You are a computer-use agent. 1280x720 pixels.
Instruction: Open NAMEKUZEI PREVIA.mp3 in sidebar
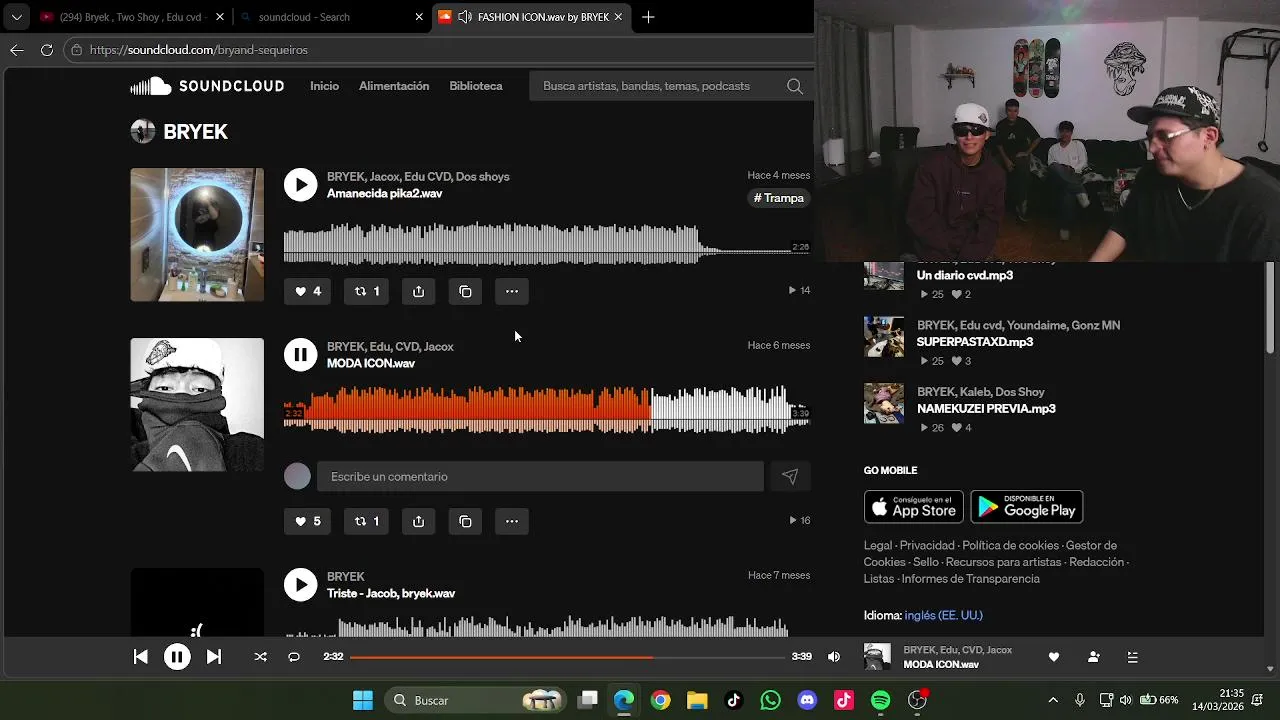point(986,409)
